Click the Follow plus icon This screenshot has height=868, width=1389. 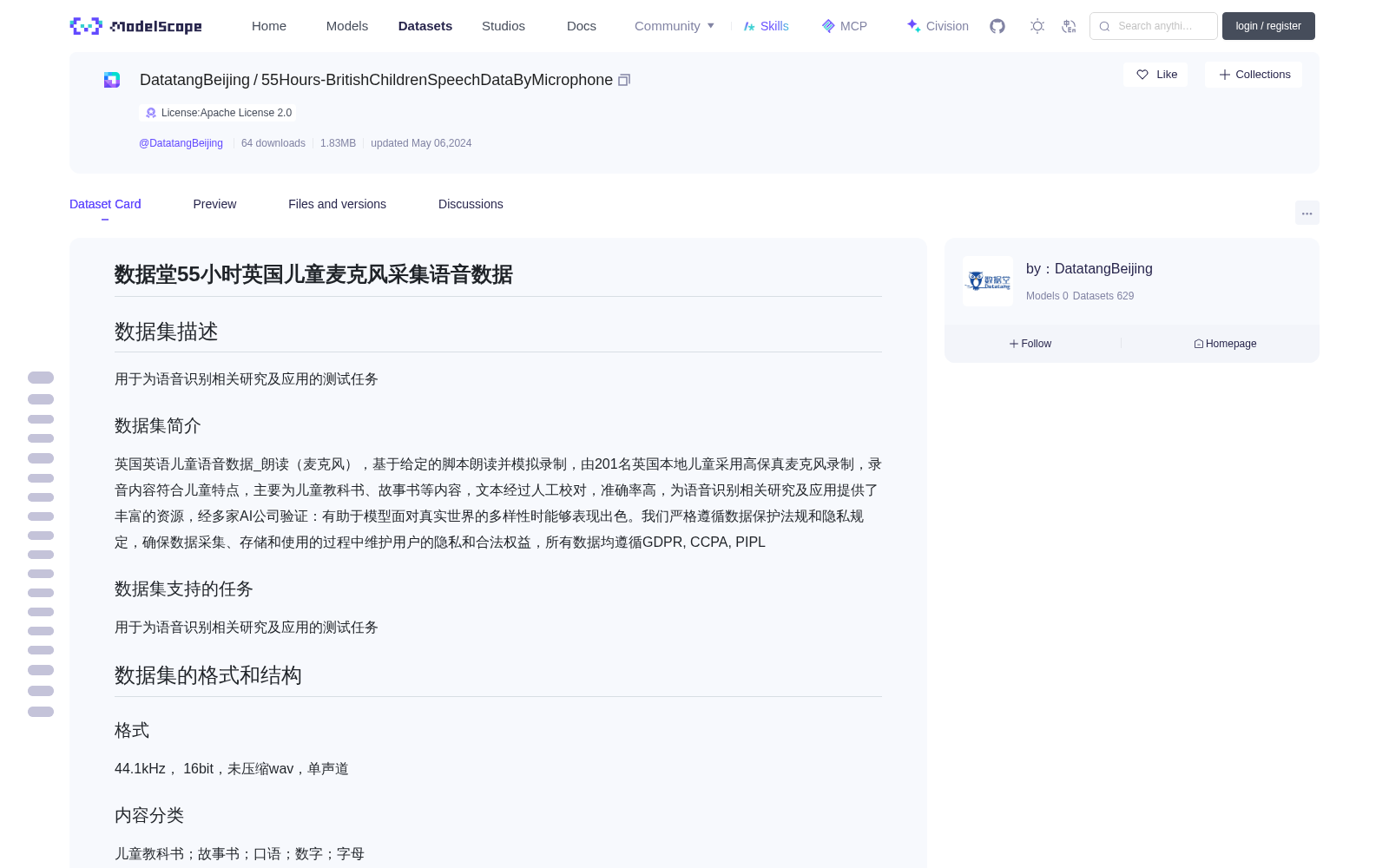(1014, 344)
